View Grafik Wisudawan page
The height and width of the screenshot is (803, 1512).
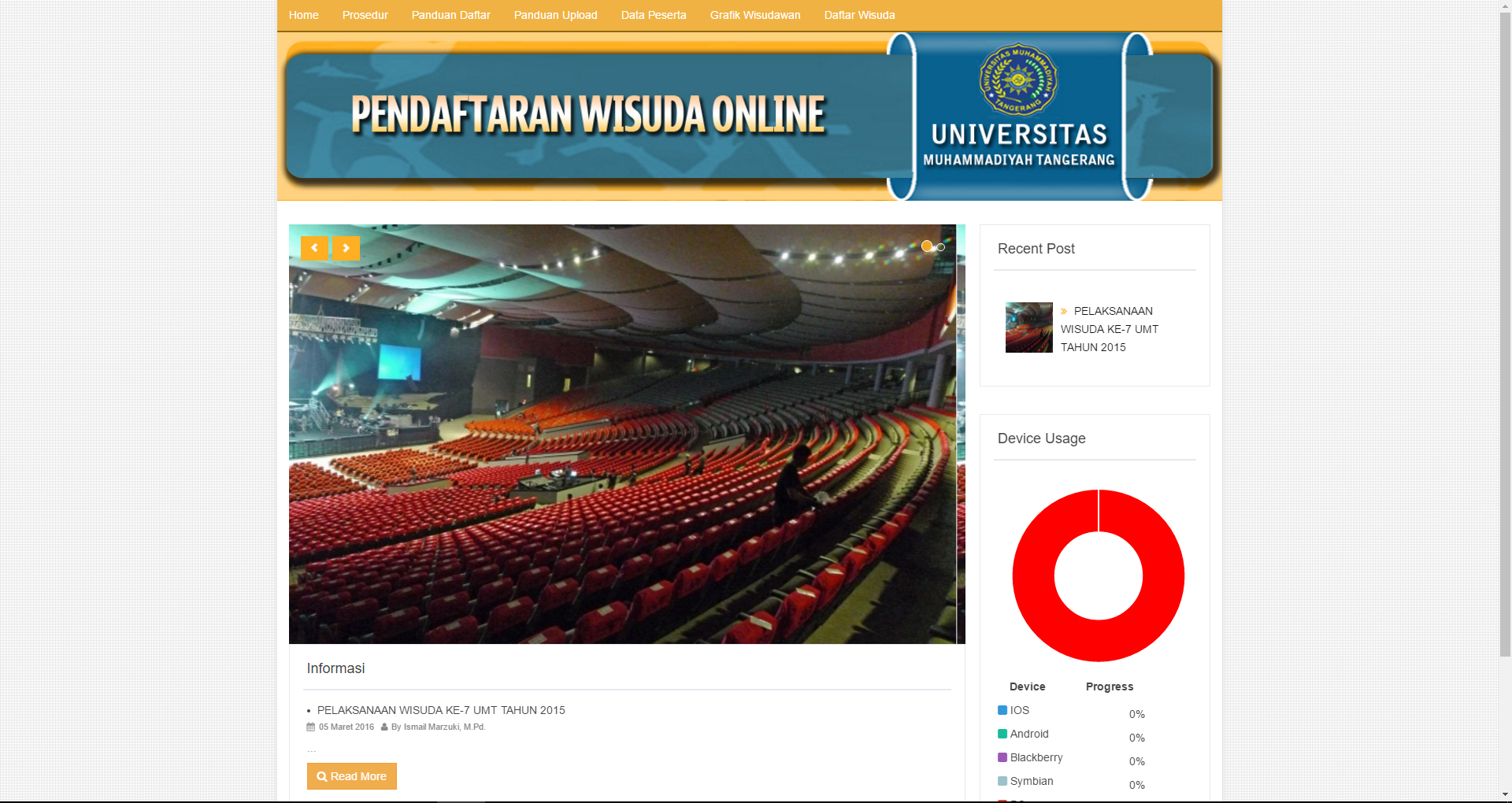(x=755, y=15)
